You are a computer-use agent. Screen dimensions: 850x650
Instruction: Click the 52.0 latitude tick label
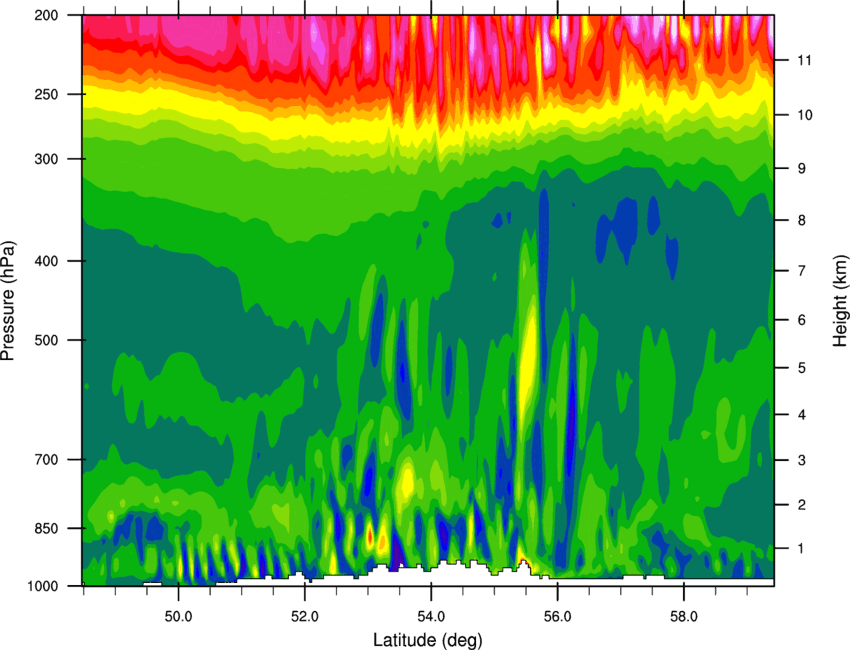(x=305, y=617)
